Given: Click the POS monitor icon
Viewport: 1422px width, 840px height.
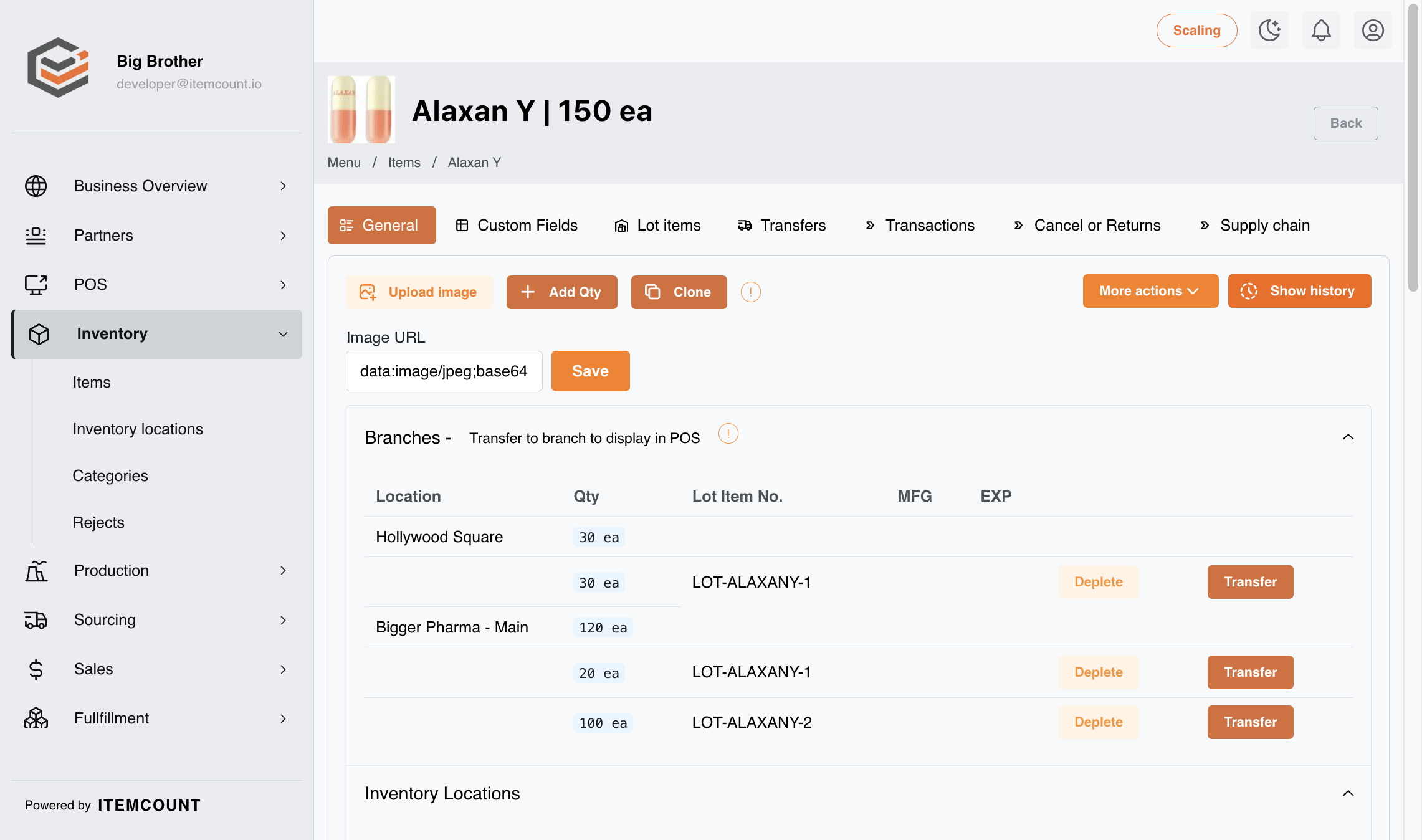Looking at the screenshot, I should coord(36,284).
